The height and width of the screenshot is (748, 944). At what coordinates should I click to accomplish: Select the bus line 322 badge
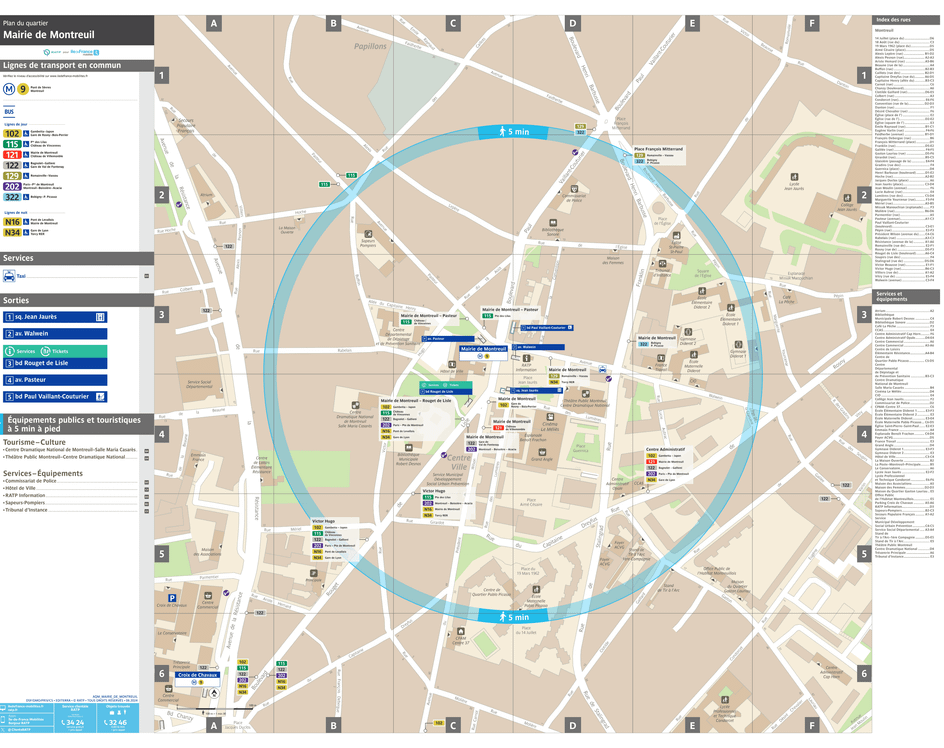coord(12,196)
